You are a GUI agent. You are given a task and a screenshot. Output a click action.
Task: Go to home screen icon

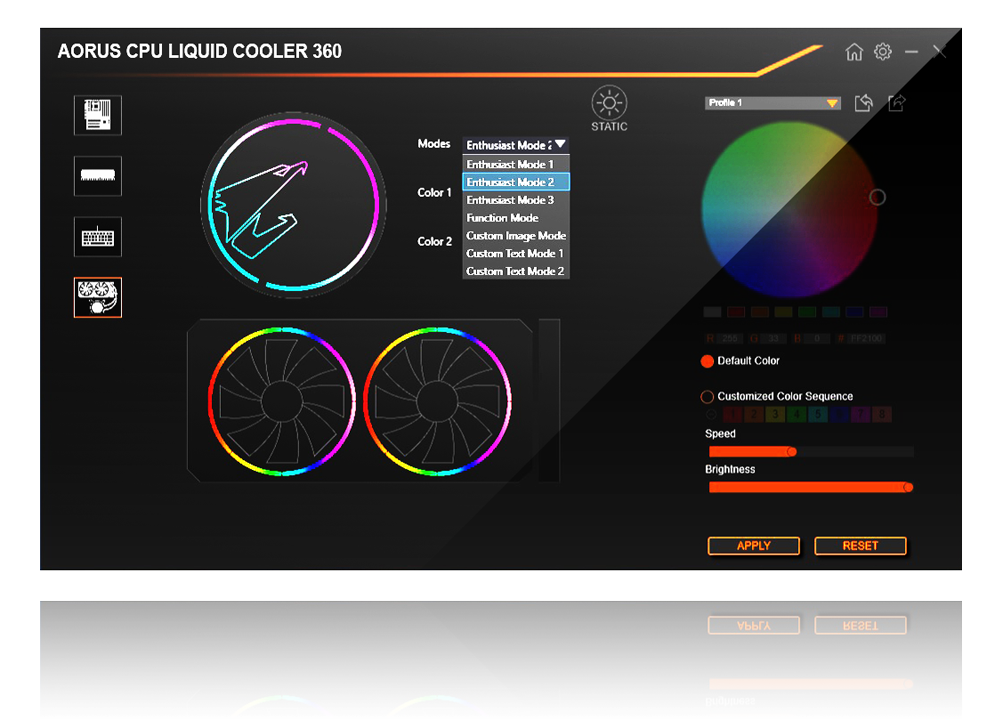click(853, 52)
